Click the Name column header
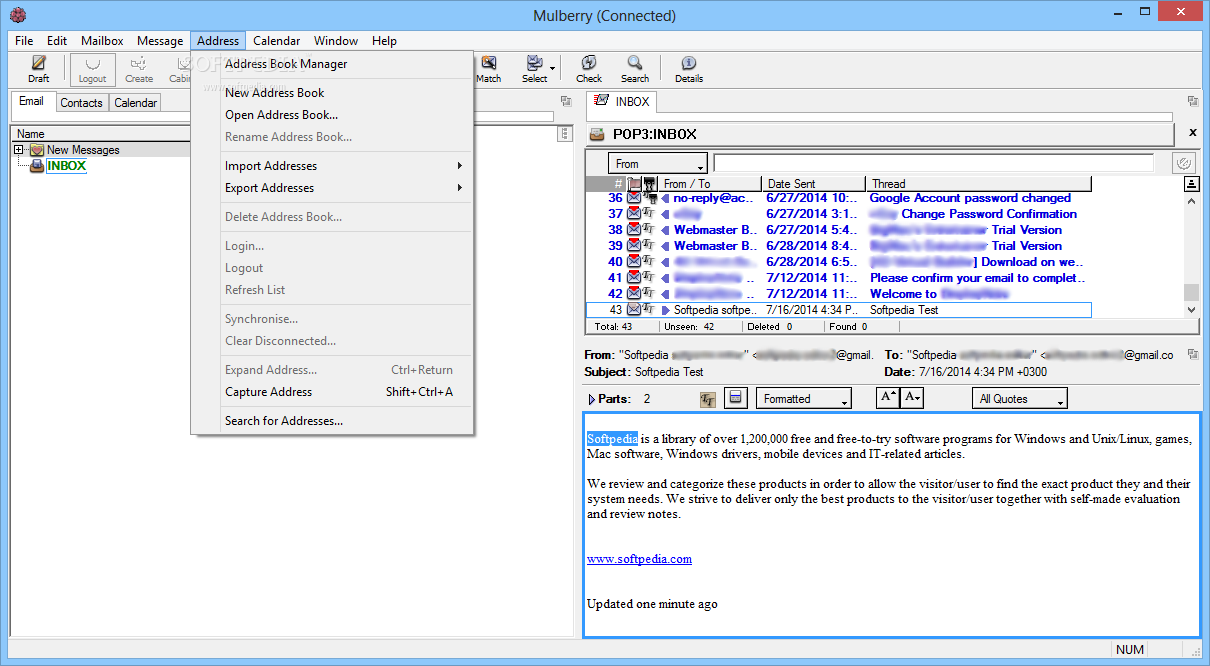This screenshot has width=1210, height=666. click(100, 133)
